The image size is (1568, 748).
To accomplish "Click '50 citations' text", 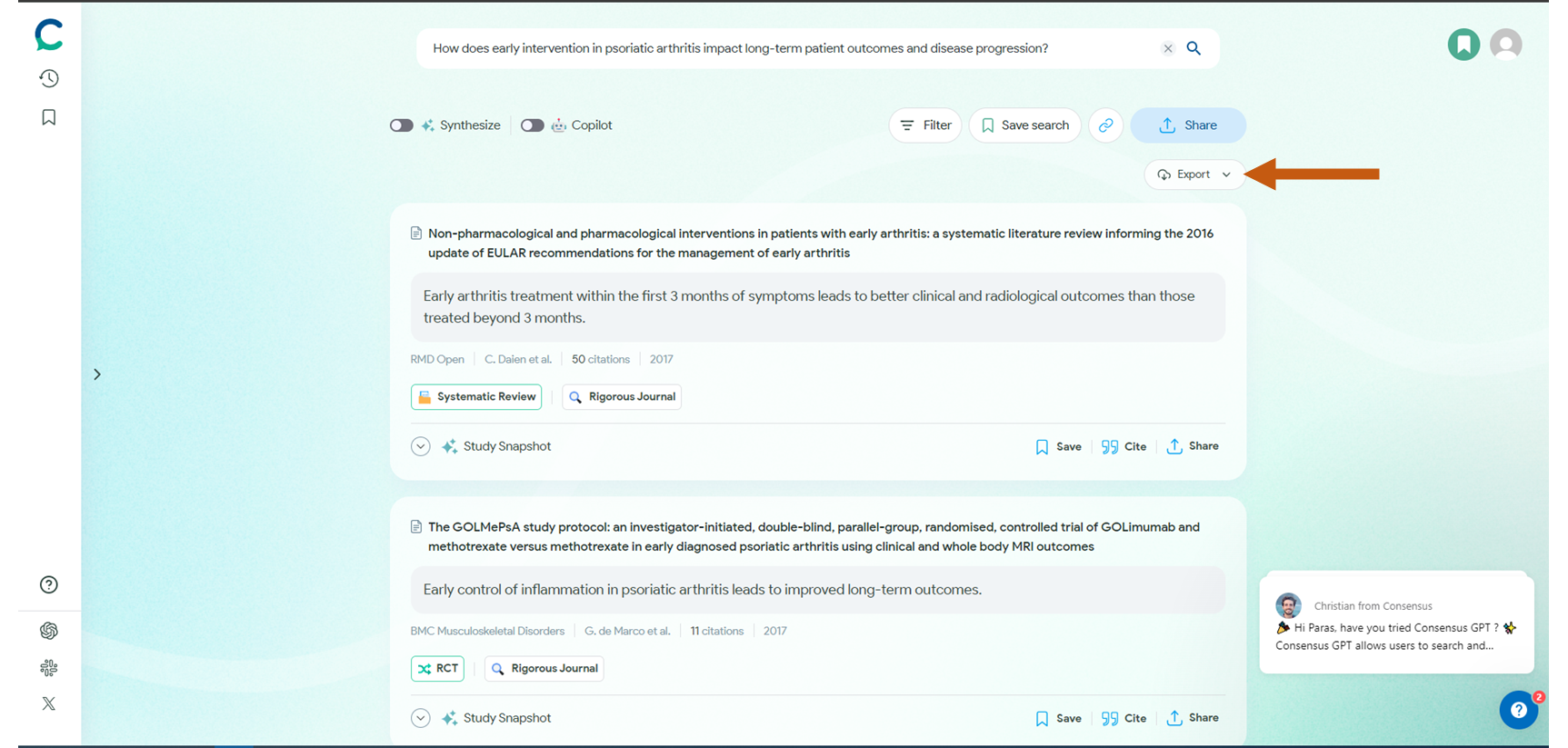I will (601, 360).
